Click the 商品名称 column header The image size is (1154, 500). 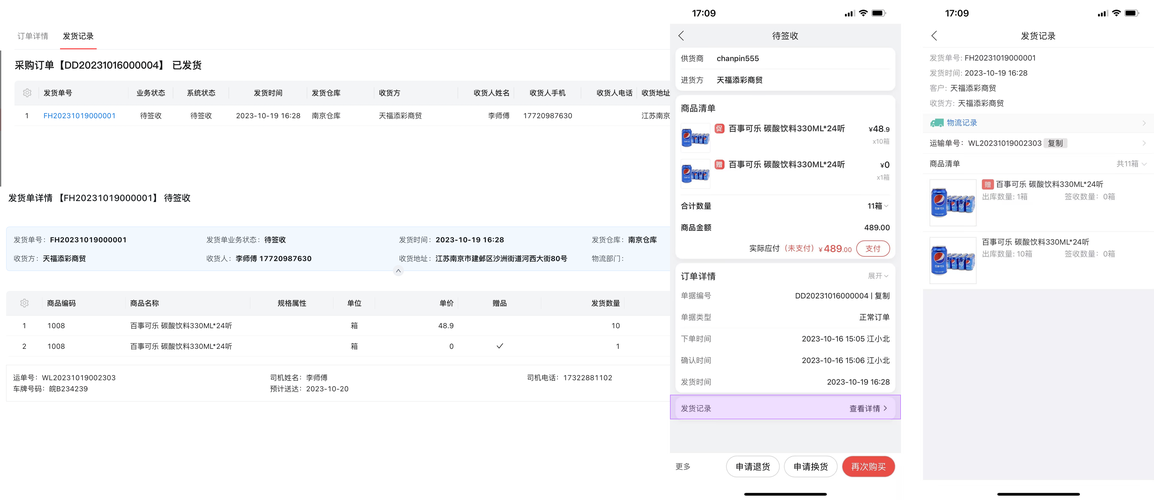(145, 303)
